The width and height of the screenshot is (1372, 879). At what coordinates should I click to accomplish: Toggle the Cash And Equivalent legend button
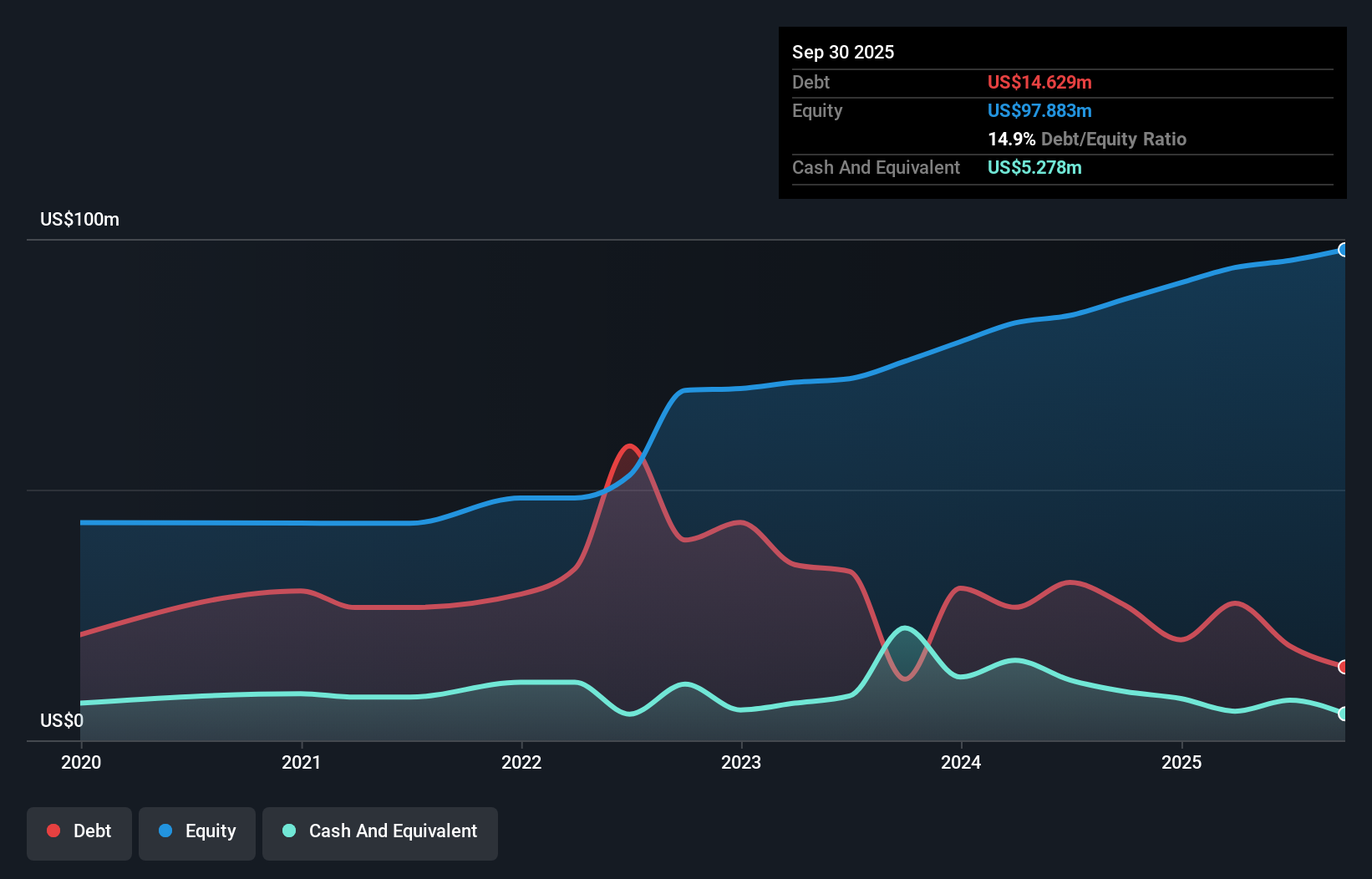380,833
